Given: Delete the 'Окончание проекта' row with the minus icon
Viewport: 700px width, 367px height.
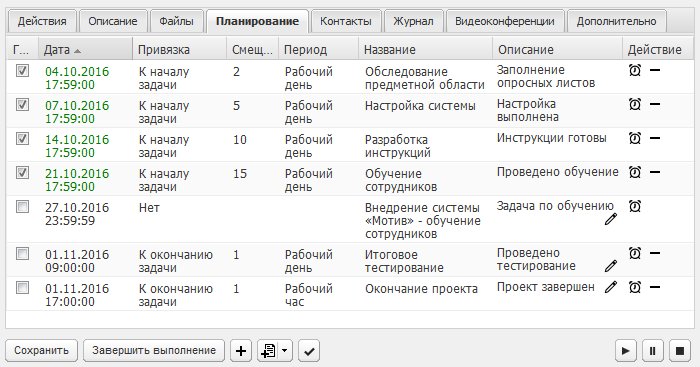Looking at the screenshot, I should click(x=654, y=287).
